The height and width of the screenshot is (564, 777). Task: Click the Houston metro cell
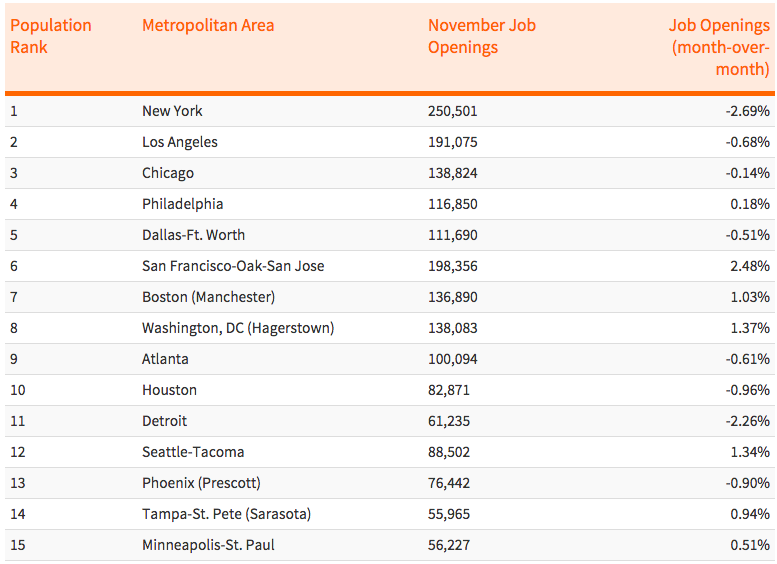(x=169, y=390)
